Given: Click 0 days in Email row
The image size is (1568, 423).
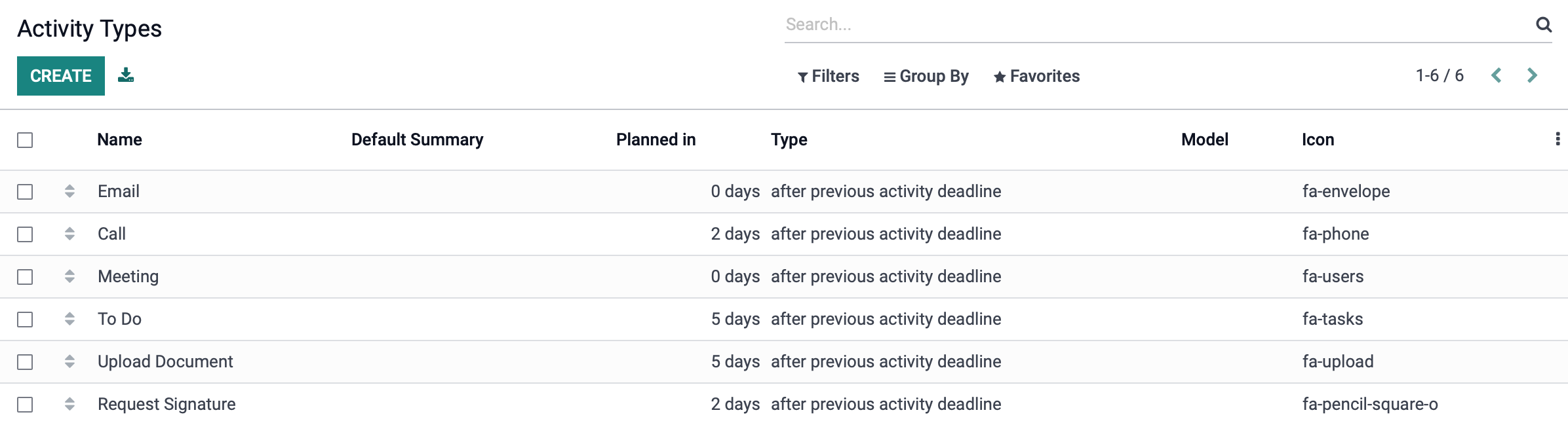Looking at the screenshot, I should [735, 191].
